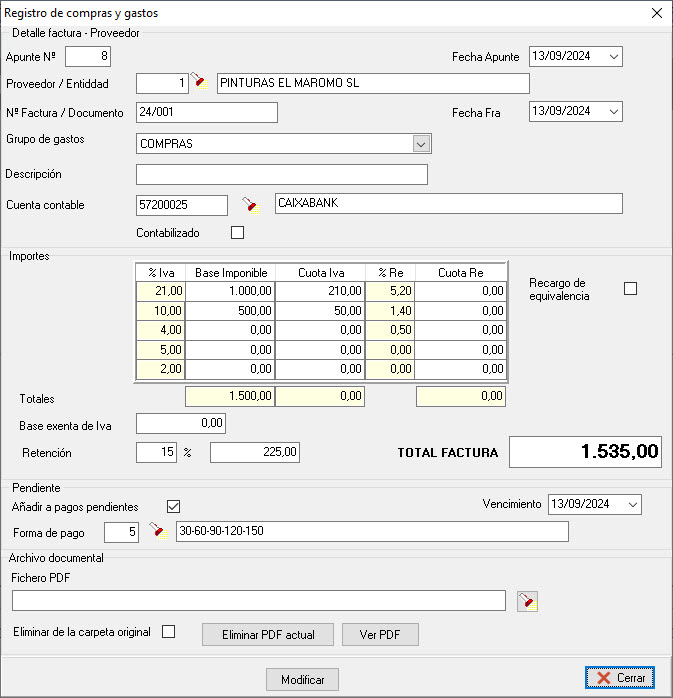Click the Base Imponible column header
The height and width of the screenshot is (698, 673).
[x=231, y=272]
